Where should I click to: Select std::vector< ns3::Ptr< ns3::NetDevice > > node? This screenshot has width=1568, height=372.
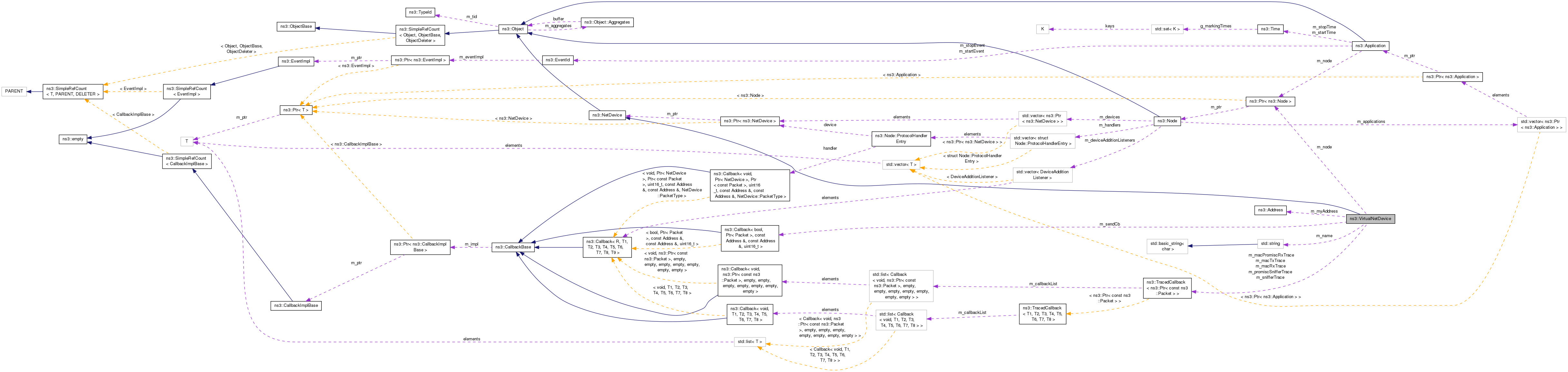1043,118
